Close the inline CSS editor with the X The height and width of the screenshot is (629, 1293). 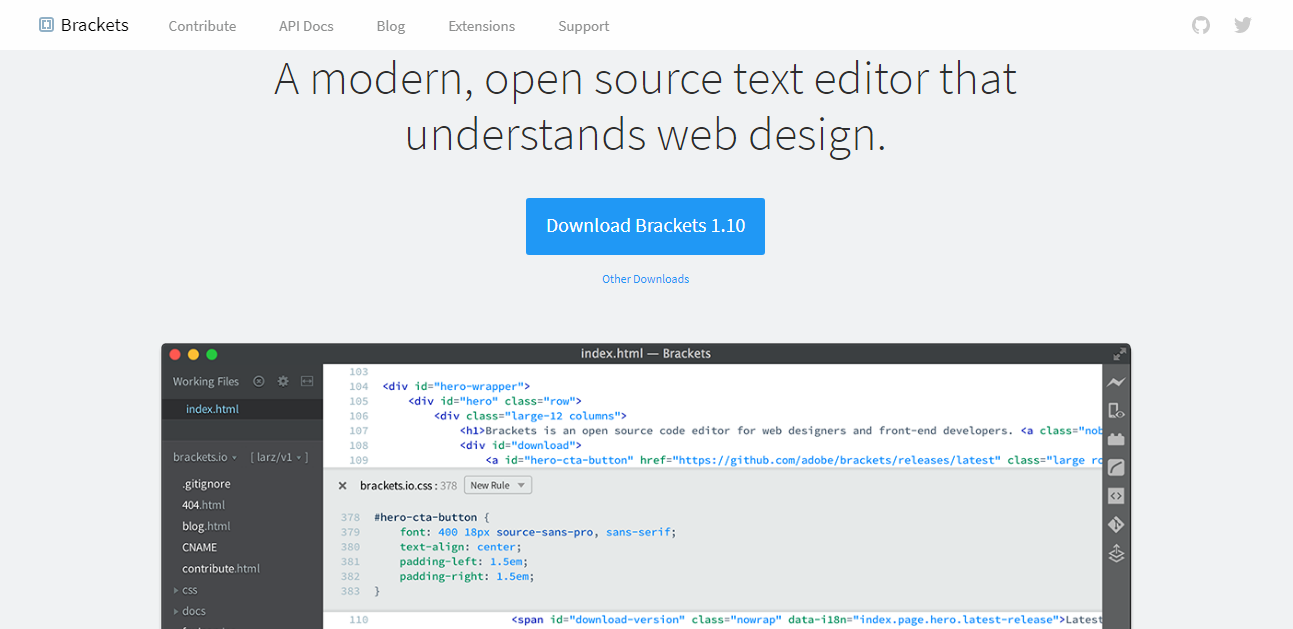point(342,484)
